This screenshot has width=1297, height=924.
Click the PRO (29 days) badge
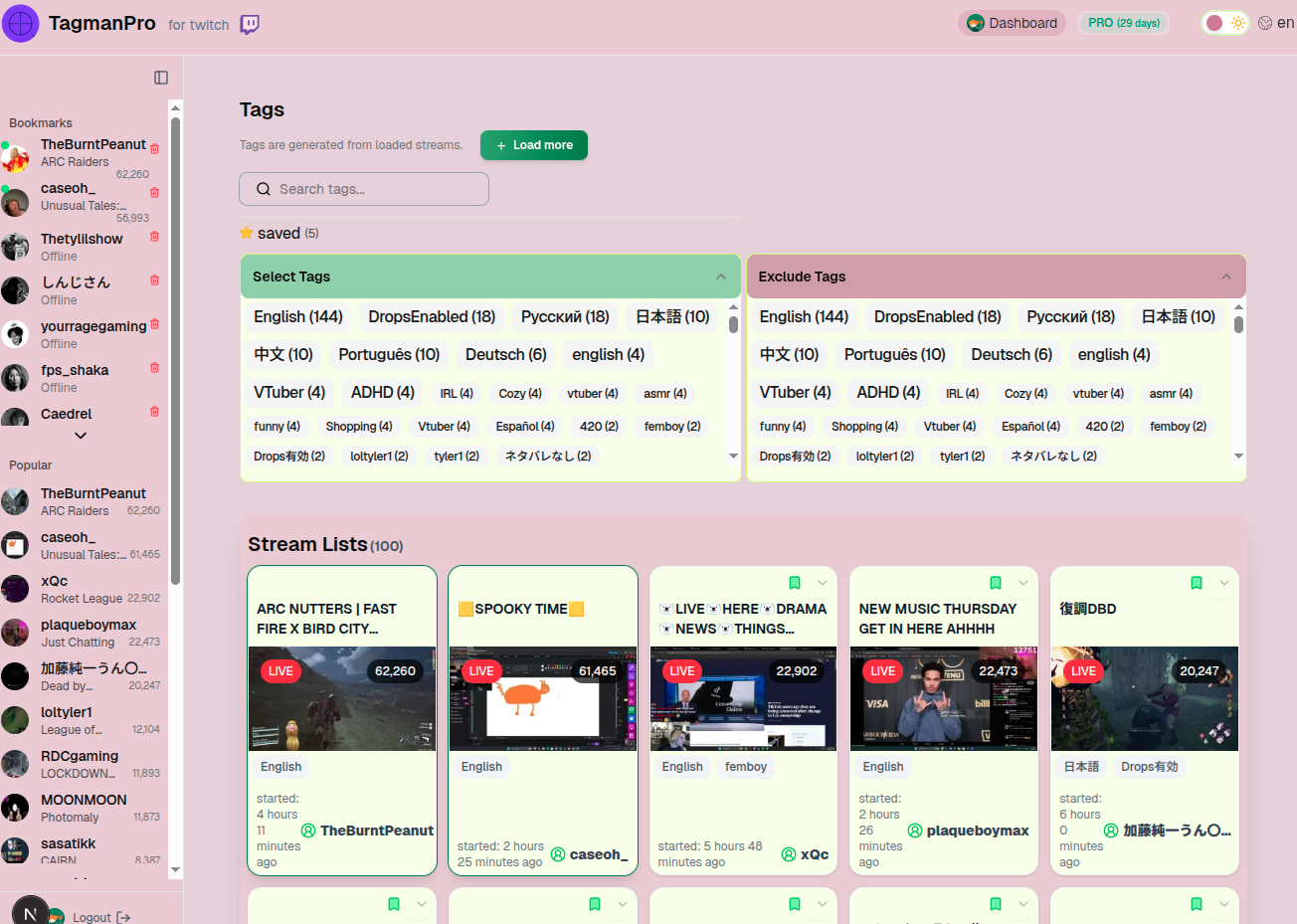tap(1124, 23)
